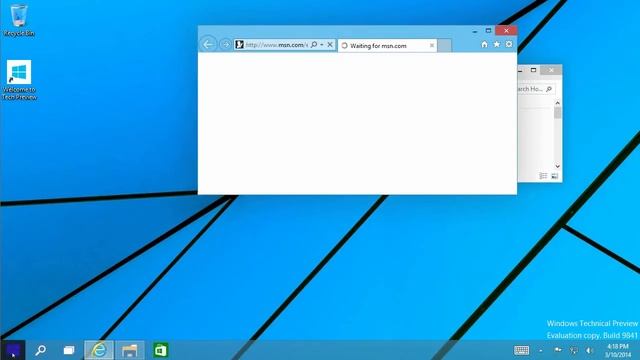
Task: Click the forward navigation arrow in IE
Action: click(225, 44)
